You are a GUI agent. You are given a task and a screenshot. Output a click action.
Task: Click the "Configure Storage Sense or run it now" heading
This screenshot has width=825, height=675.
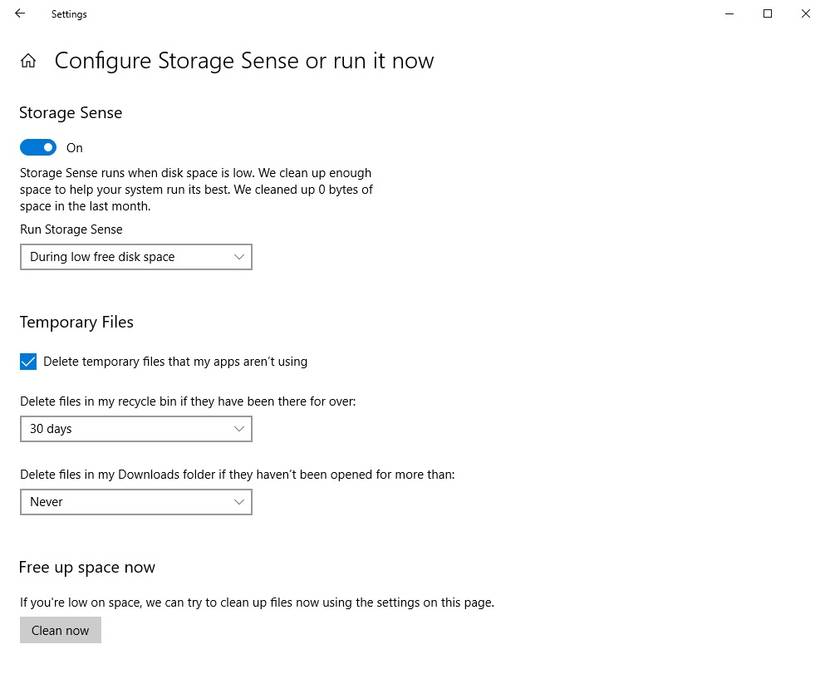pyautogui.click(x=244, y=61)
